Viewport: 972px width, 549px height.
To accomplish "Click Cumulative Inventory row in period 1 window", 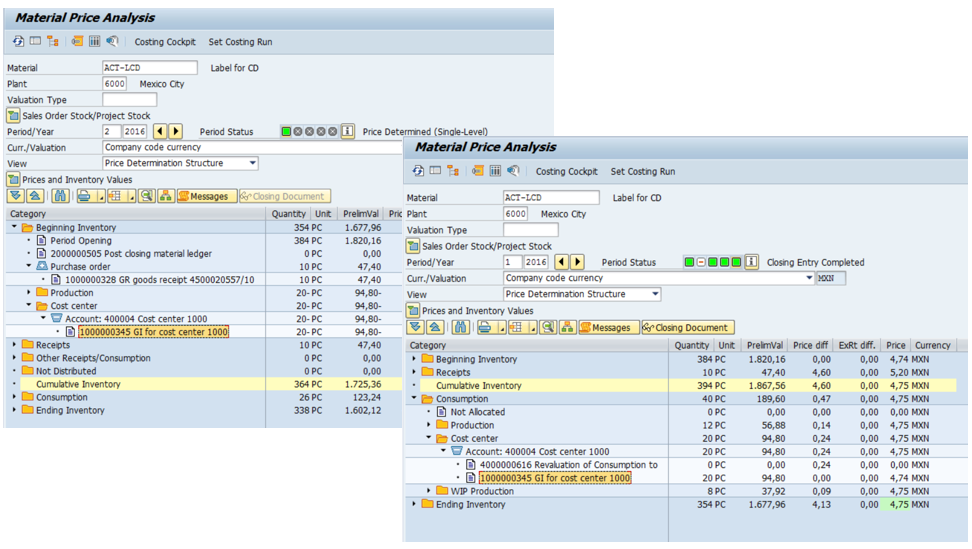I will click(681, 385).
